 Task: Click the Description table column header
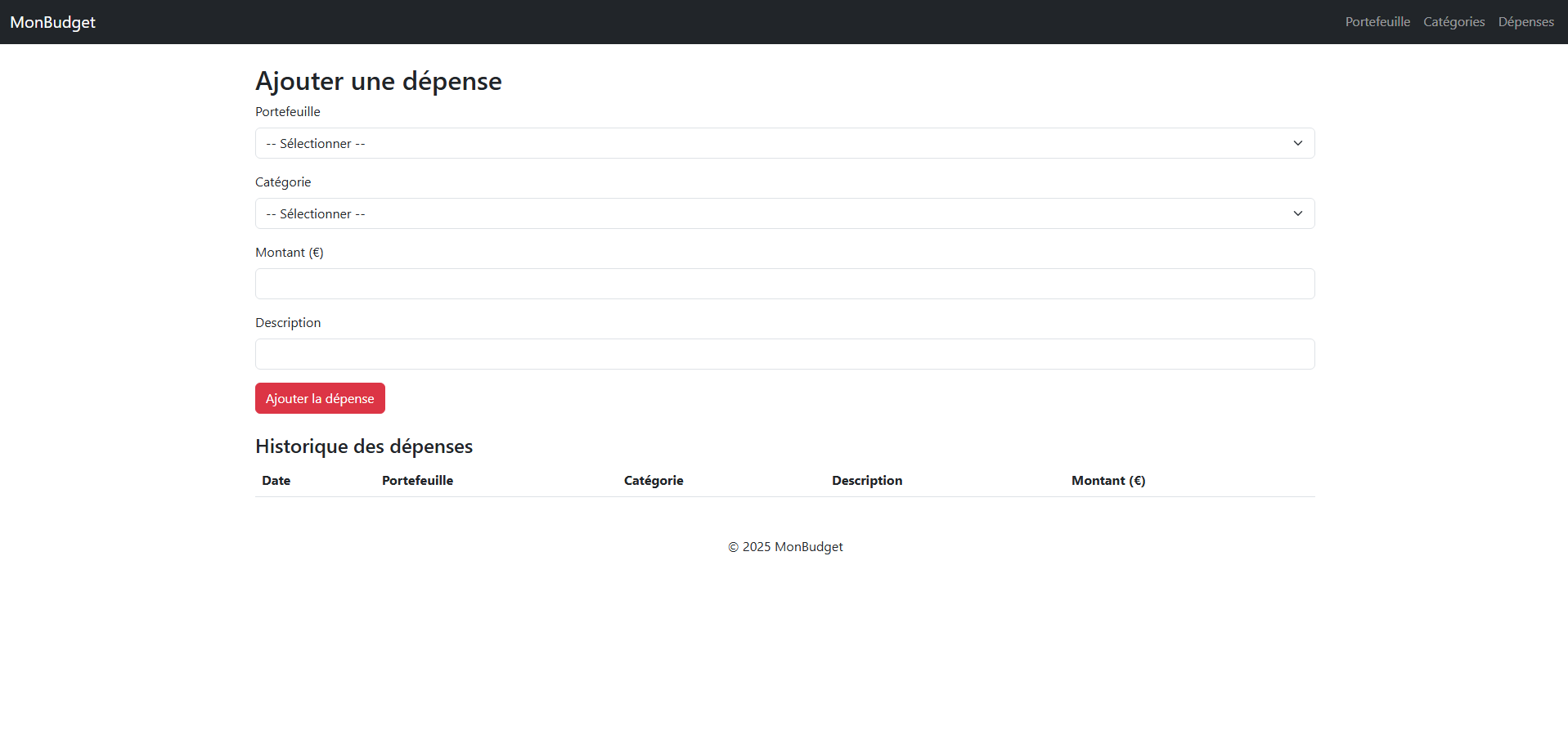pos(867,481)
